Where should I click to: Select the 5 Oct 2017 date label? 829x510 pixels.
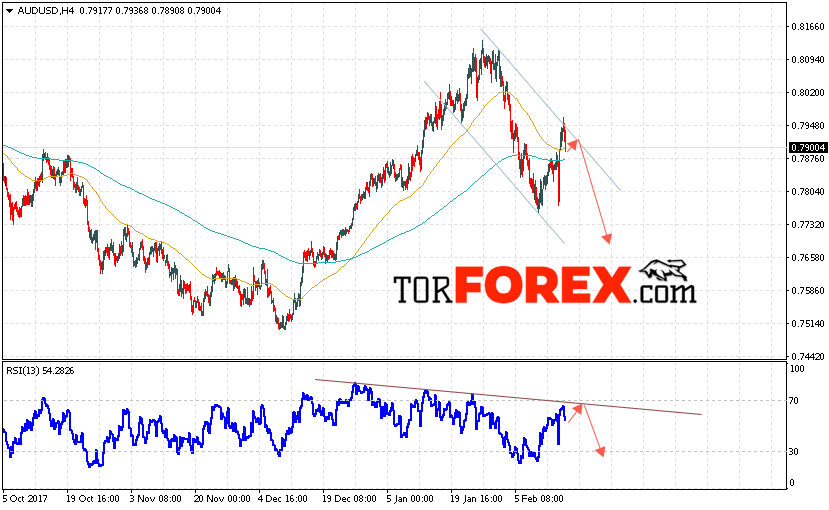pos(25,499)
